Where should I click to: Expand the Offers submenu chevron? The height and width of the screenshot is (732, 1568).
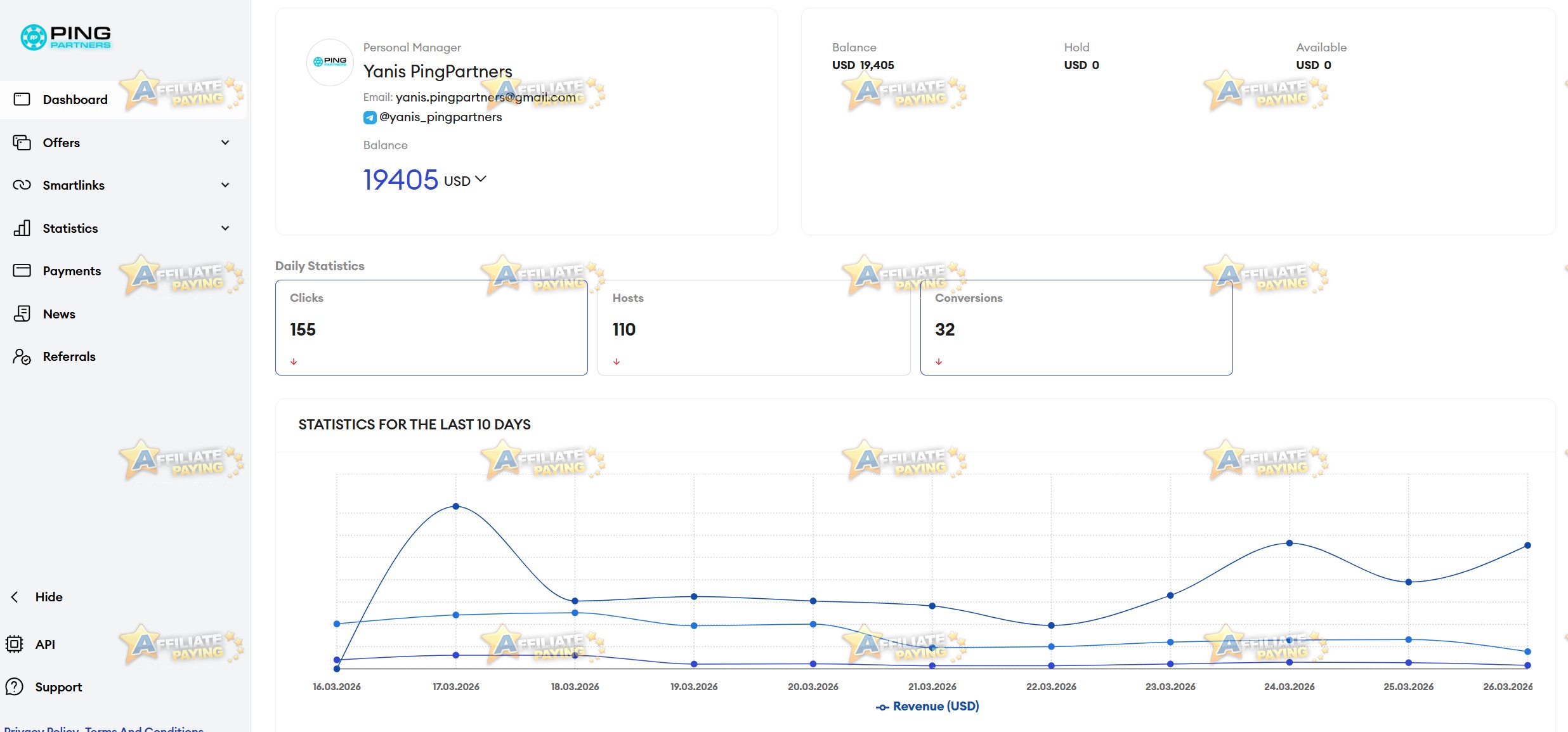pos(225,142)
